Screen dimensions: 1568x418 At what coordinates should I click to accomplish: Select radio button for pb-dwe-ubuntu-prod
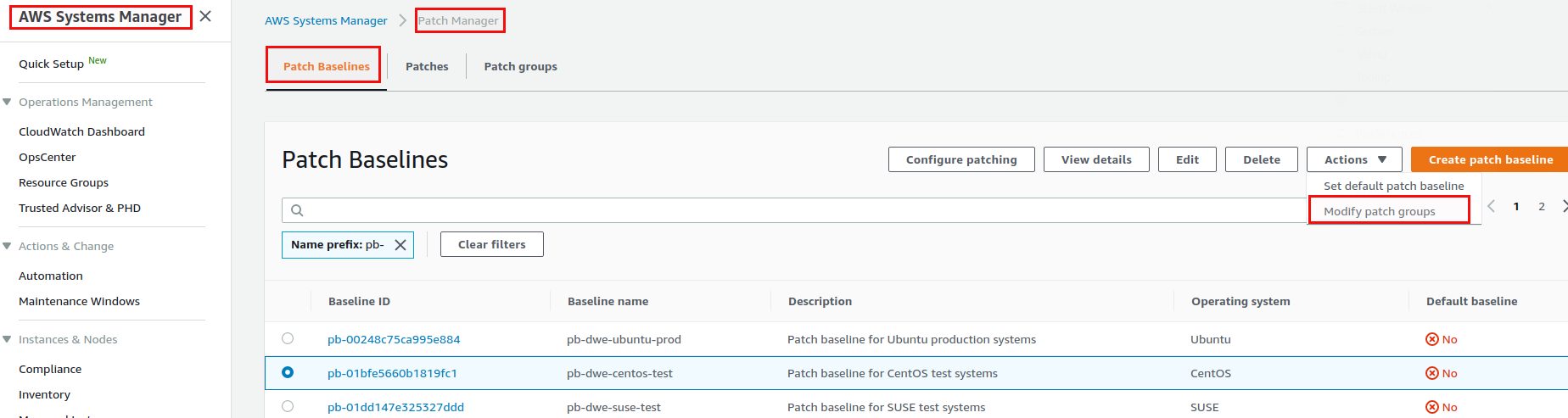point(288,338)
